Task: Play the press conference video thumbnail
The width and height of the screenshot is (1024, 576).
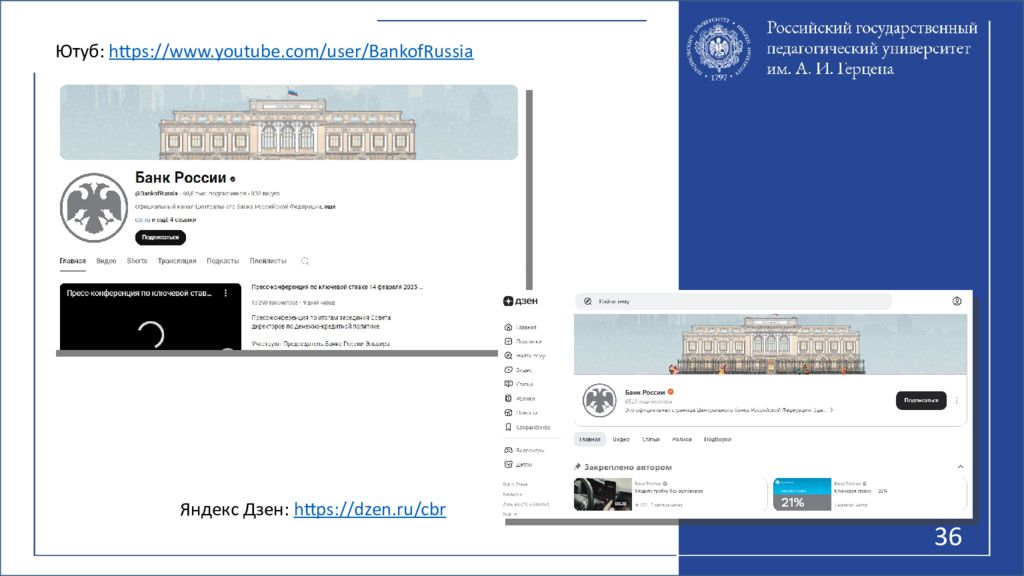Action: 150,317
